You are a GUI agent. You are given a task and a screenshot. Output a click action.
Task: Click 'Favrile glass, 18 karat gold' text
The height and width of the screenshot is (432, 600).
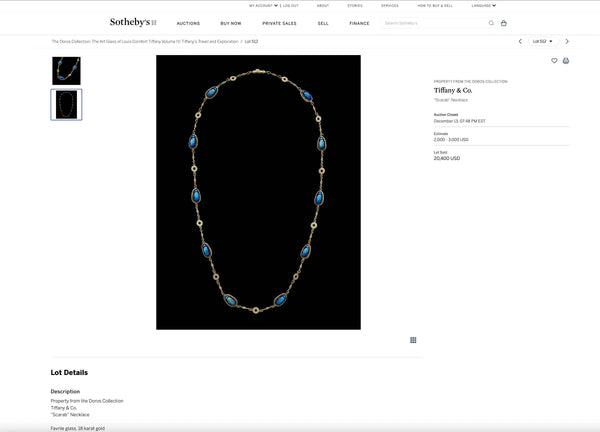(x=78, y=429)
